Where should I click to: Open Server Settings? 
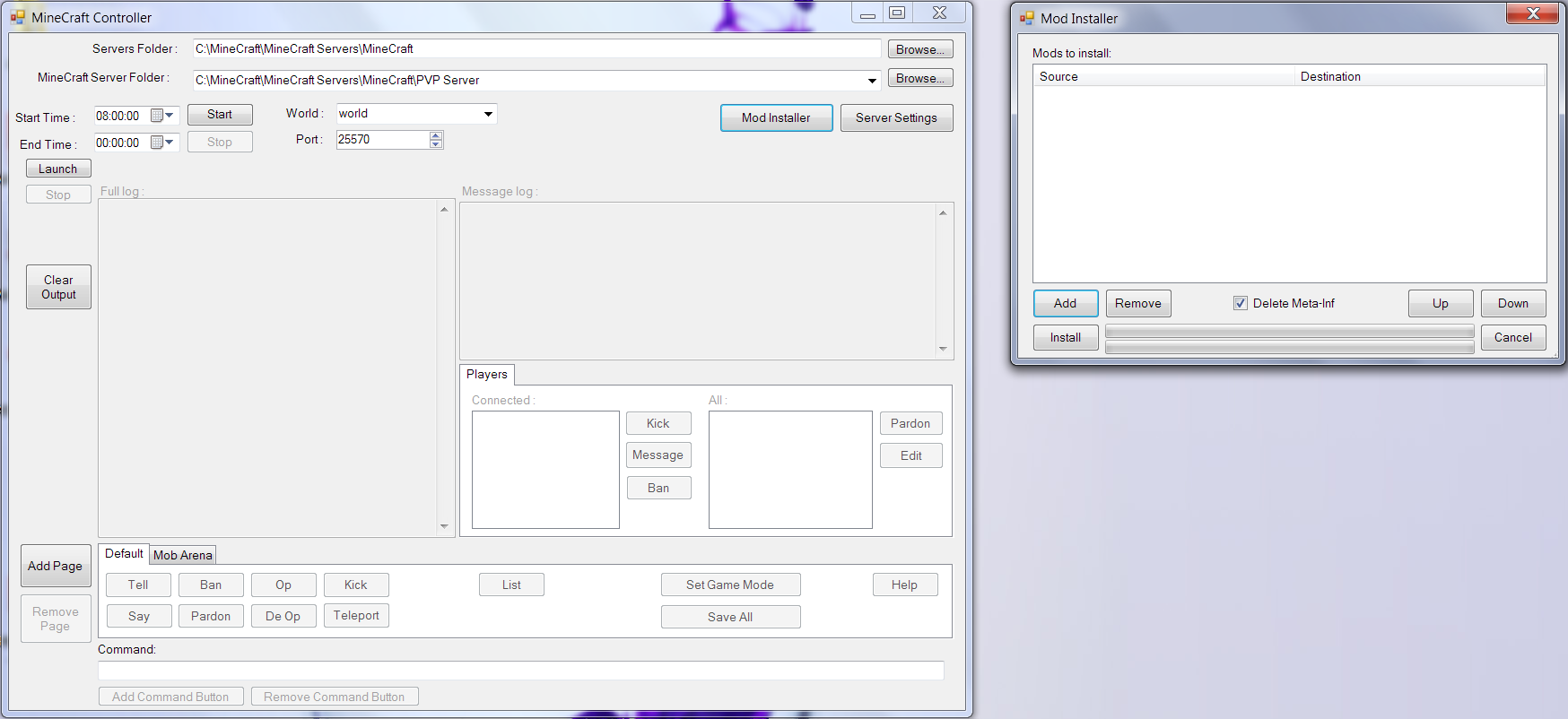(x=896, y=117)
